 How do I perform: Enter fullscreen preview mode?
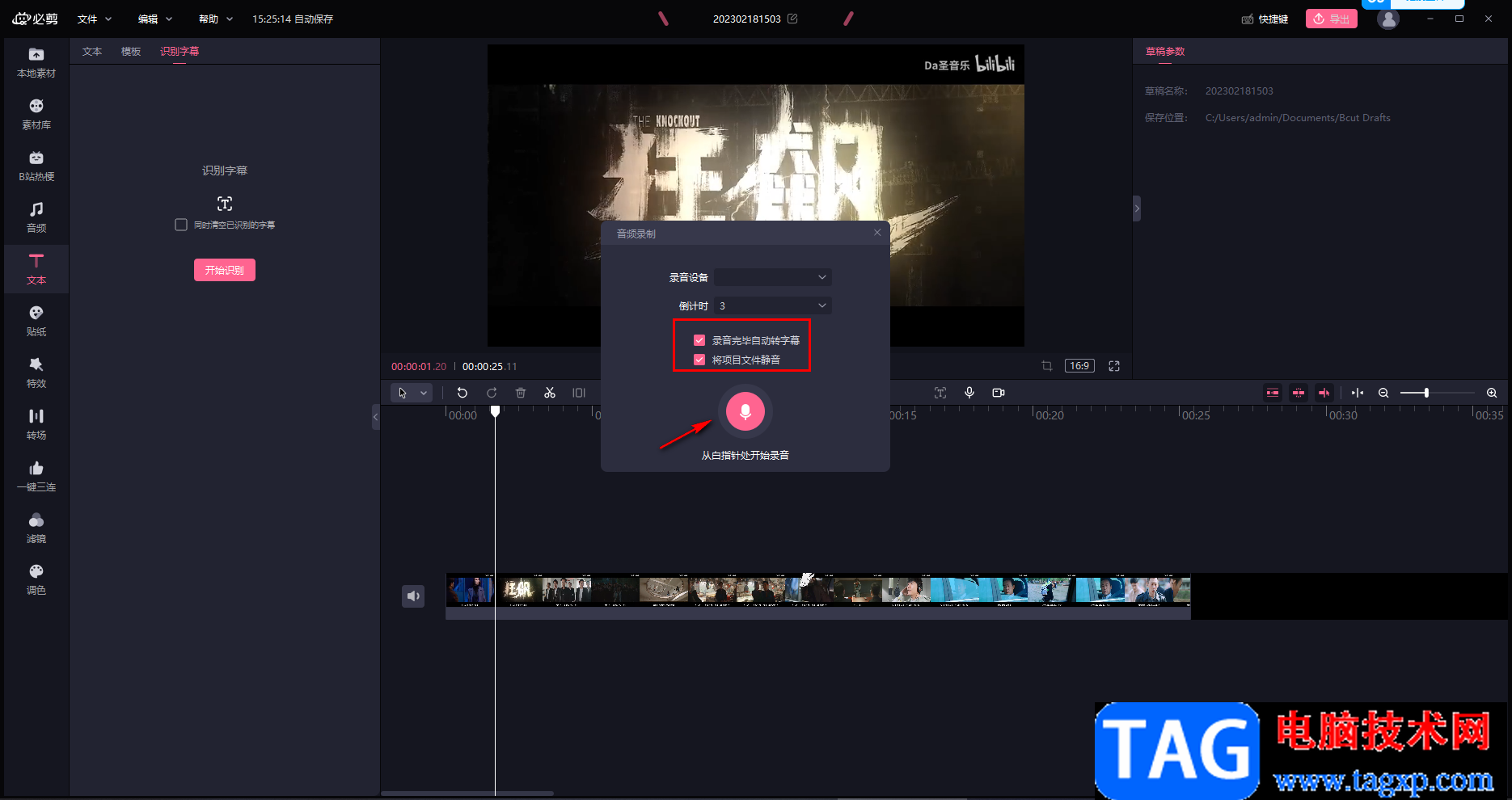[x=1114, y=366]
